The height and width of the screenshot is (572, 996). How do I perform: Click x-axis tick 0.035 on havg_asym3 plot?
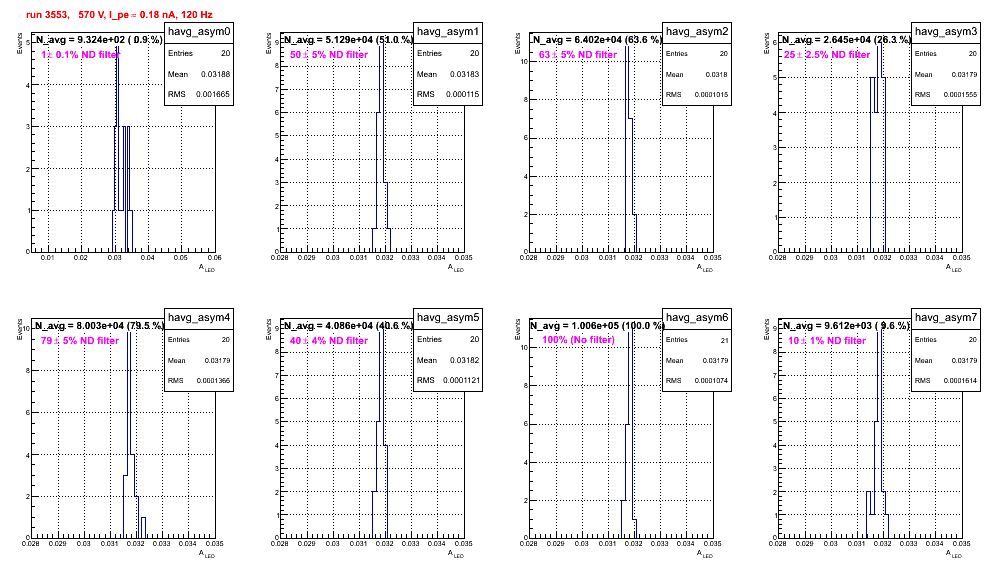tap(961, 257)
